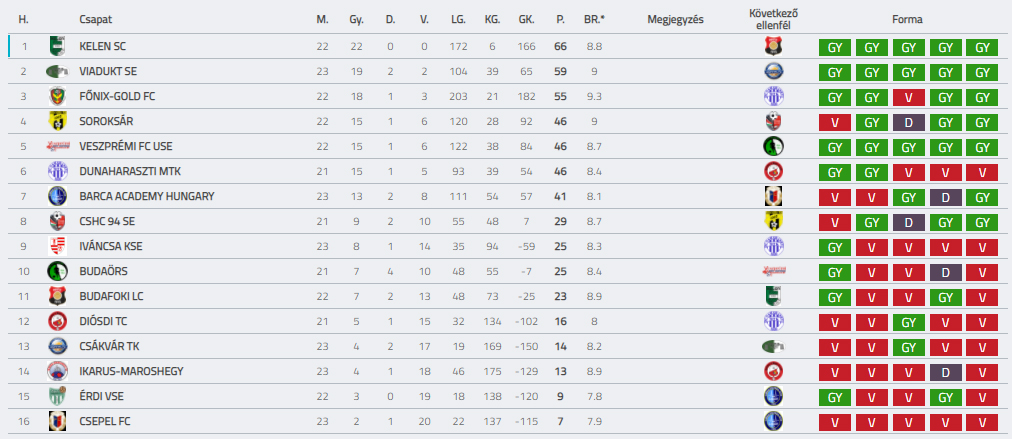Click Csepel FC's team crest

coord(57,421)
